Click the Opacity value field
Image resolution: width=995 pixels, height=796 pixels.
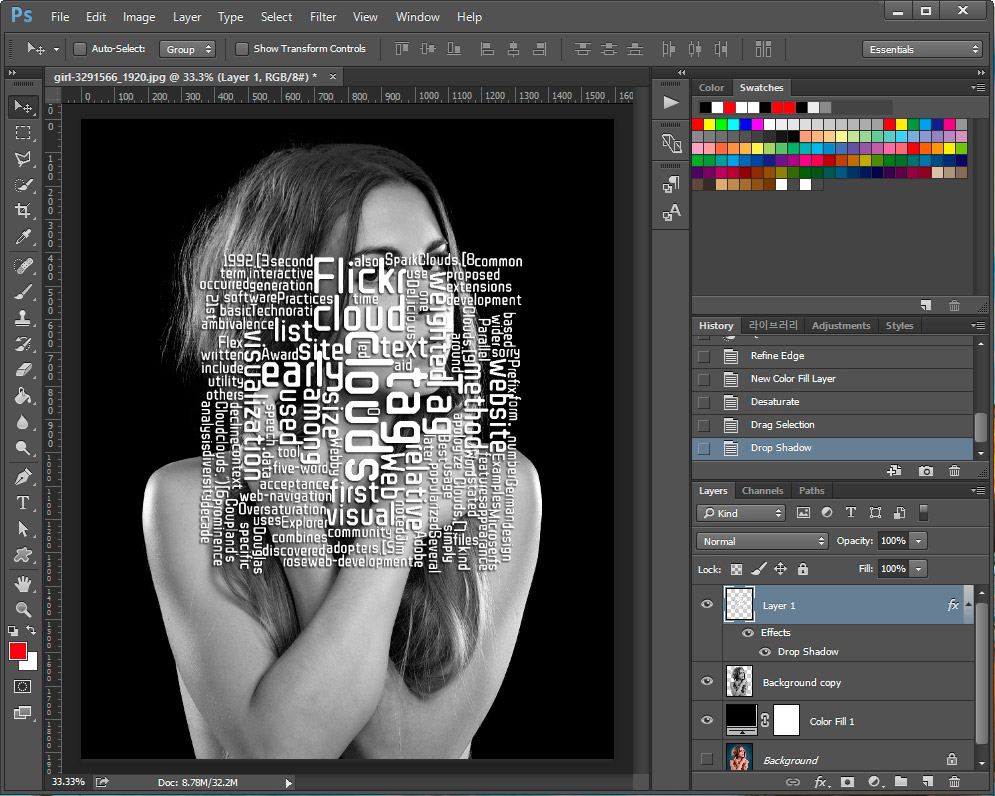pyautogui.click(x=893, y=541)
